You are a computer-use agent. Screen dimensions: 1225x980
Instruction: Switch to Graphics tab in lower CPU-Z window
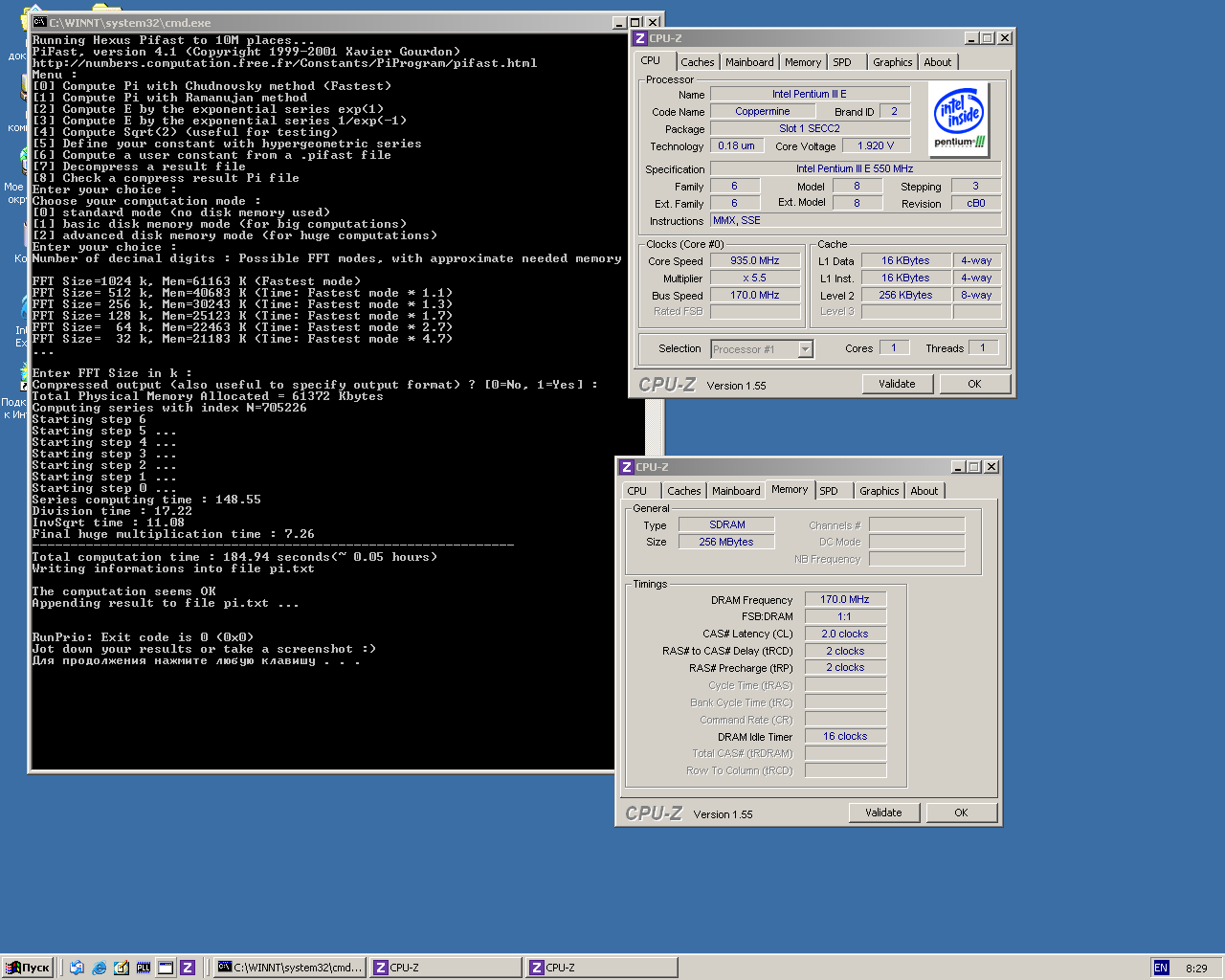point(880,491)
